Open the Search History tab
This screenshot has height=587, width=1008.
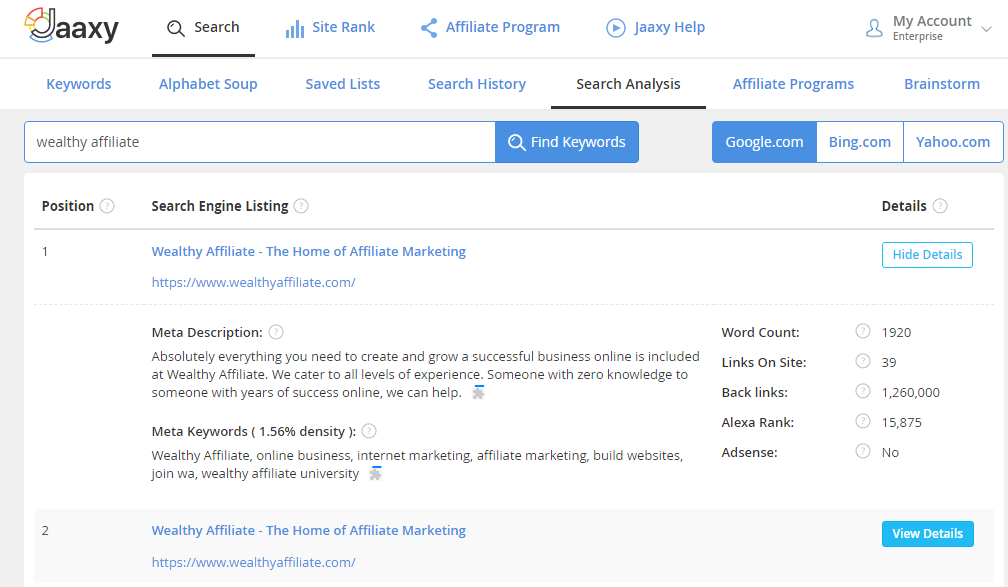click(477, 84)
